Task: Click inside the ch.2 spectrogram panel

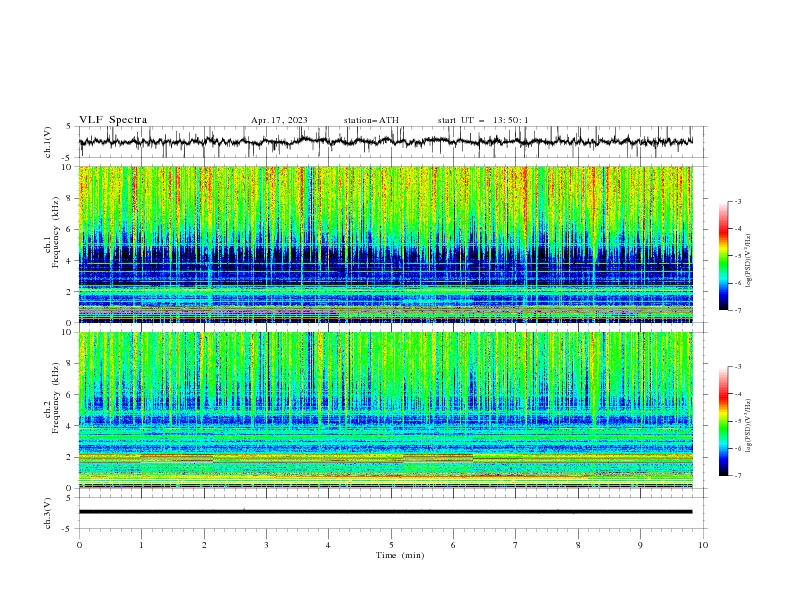Action: (385, 410)
